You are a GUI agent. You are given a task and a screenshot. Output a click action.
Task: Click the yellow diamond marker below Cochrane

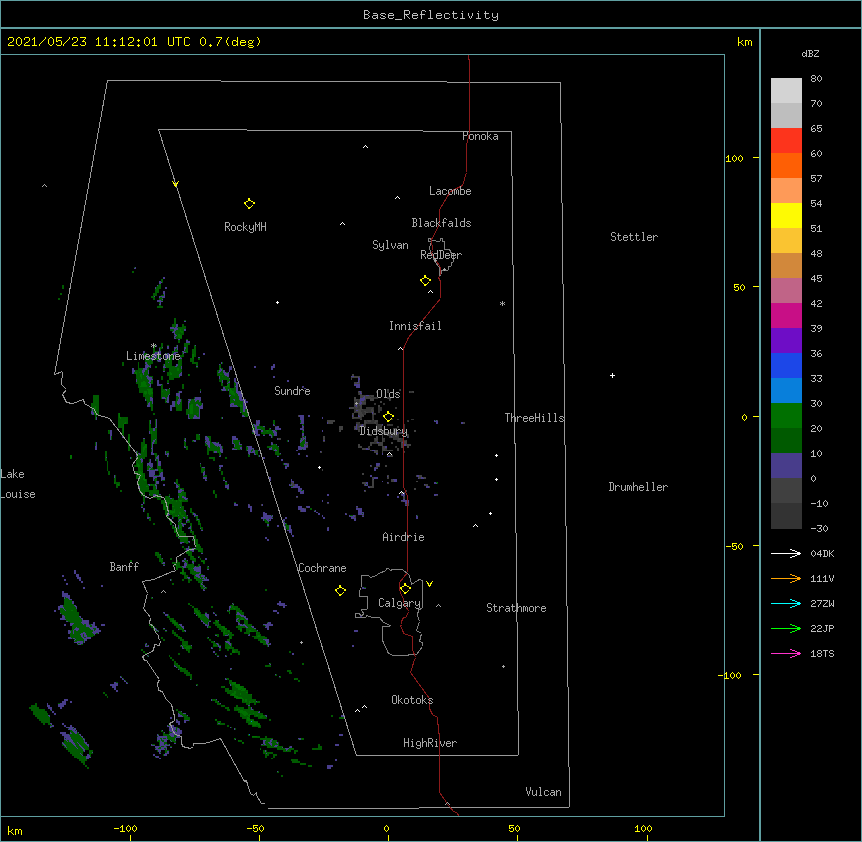pyautogui.click(x=340, y=590)
